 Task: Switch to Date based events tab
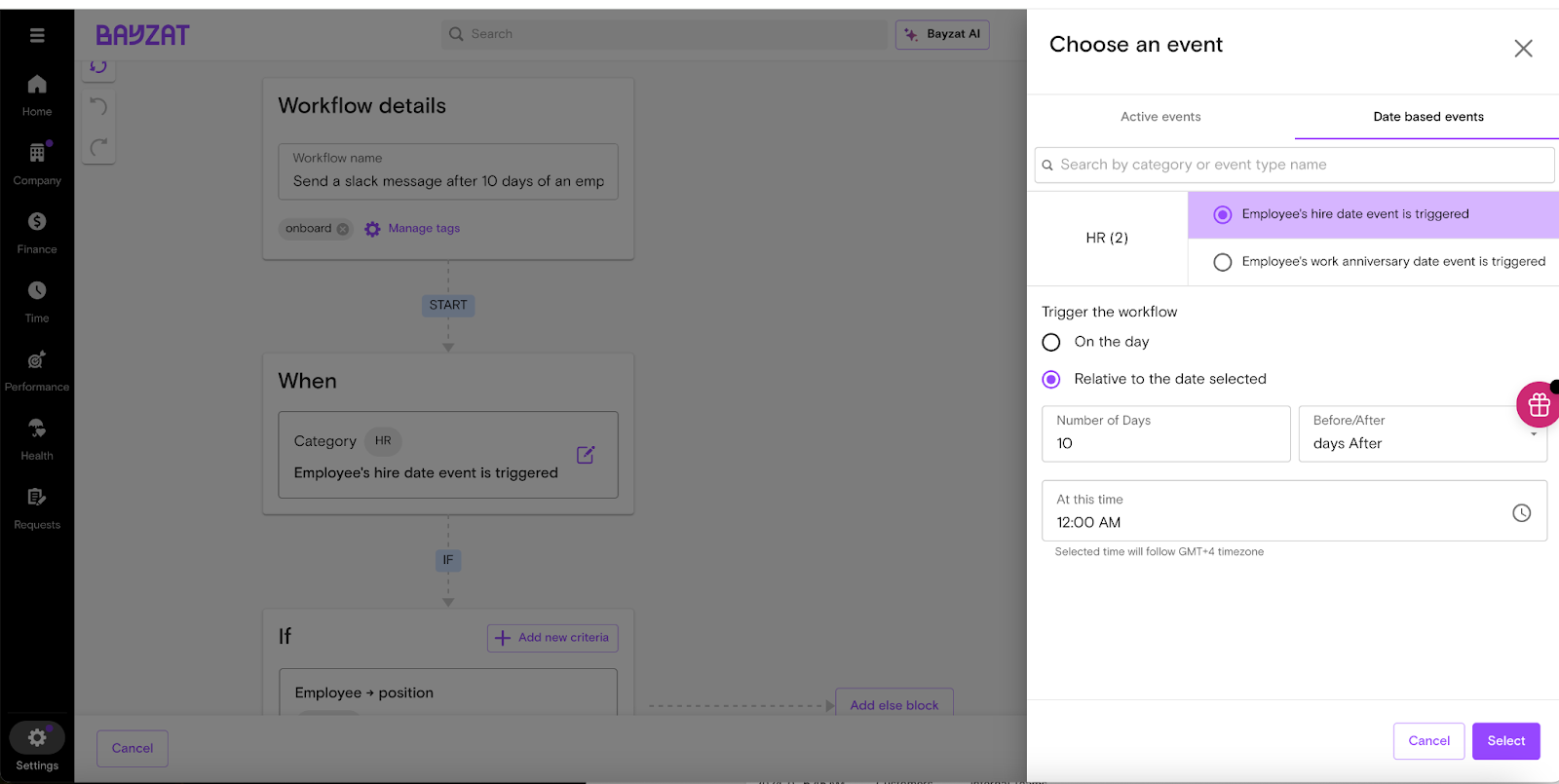(1427, 117)
